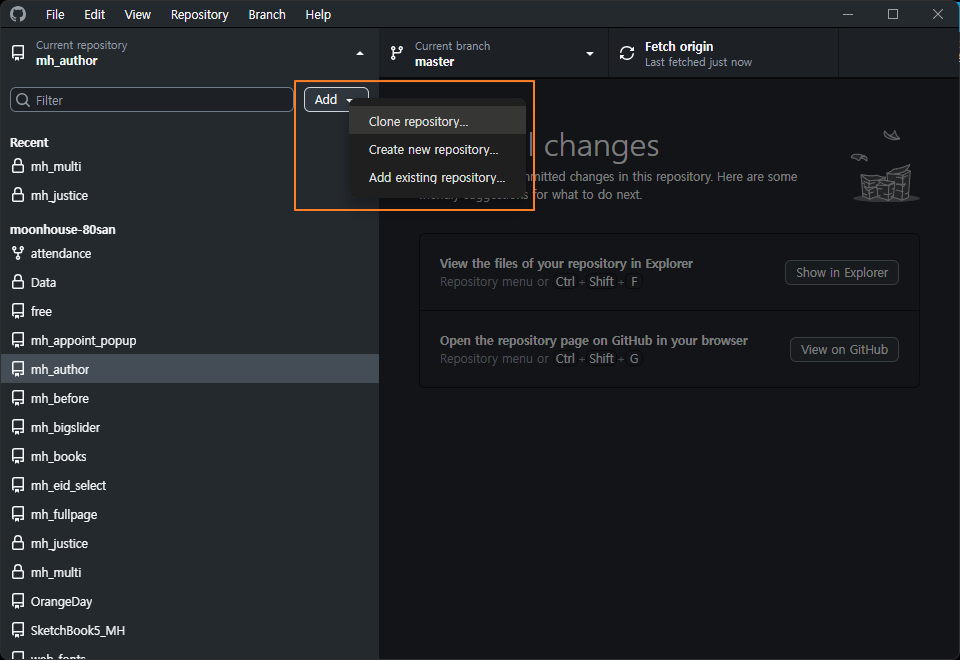Click the repo icon next to OrangeDay

point(18,601)
